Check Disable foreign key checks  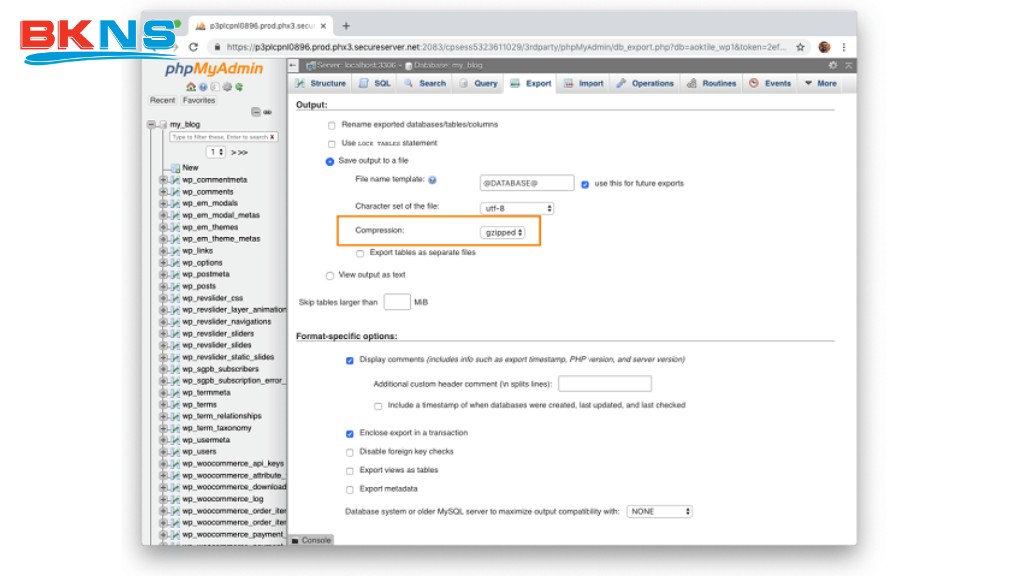coord(350,452)
